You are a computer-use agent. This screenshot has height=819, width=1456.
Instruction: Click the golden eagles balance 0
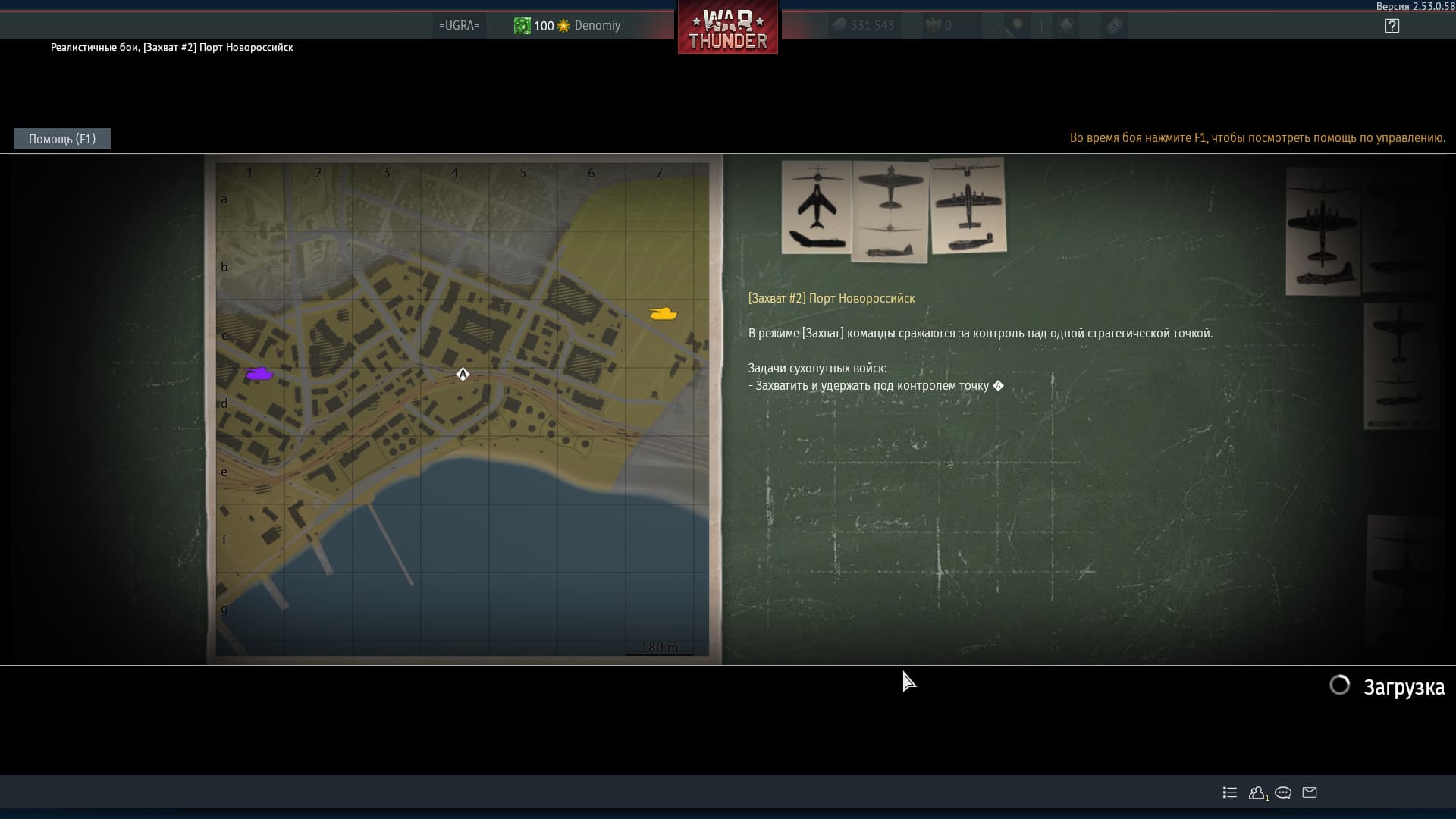pyautogui.click(x=940, y=26)
